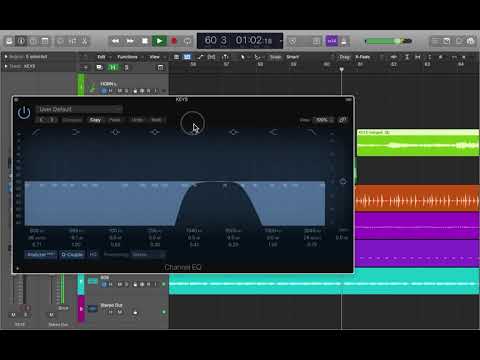This screenshot has width=480, height=360.
Task: Click the Undo button in Channel EQ
Action: click(137, 120)
